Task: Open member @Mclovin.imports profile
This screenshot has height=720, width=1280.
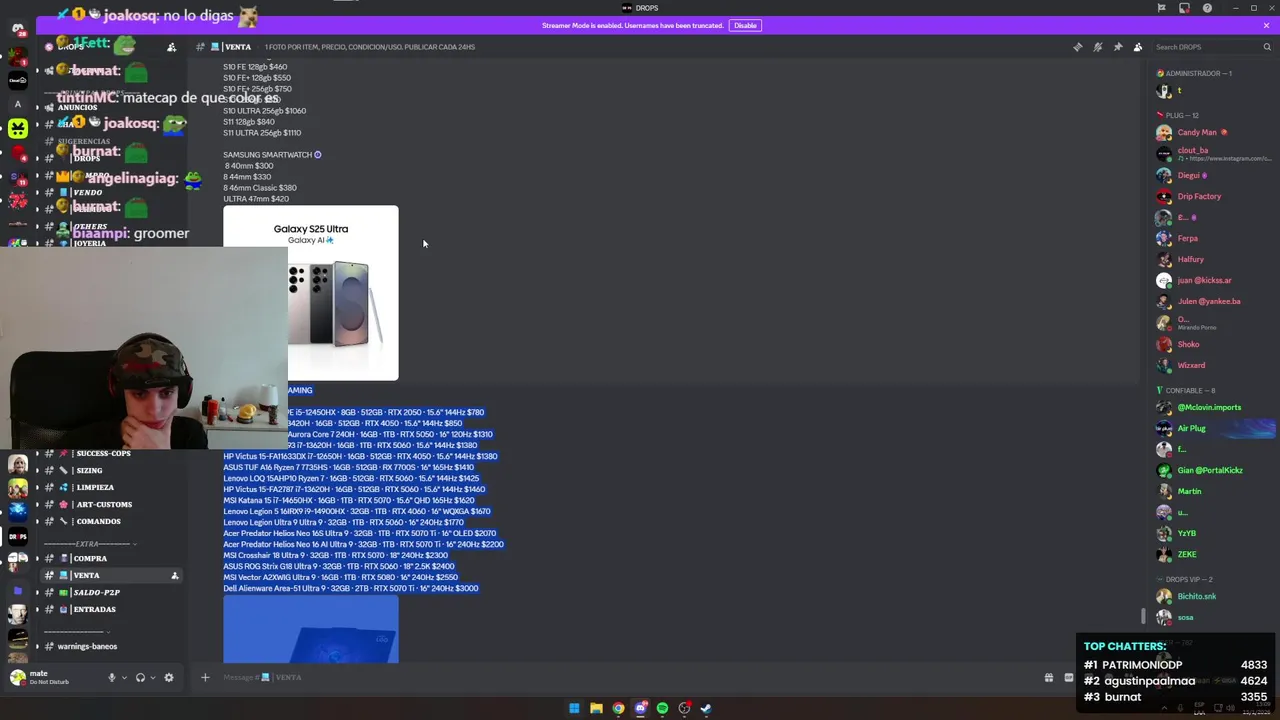Action: (x=1209, y=407)
